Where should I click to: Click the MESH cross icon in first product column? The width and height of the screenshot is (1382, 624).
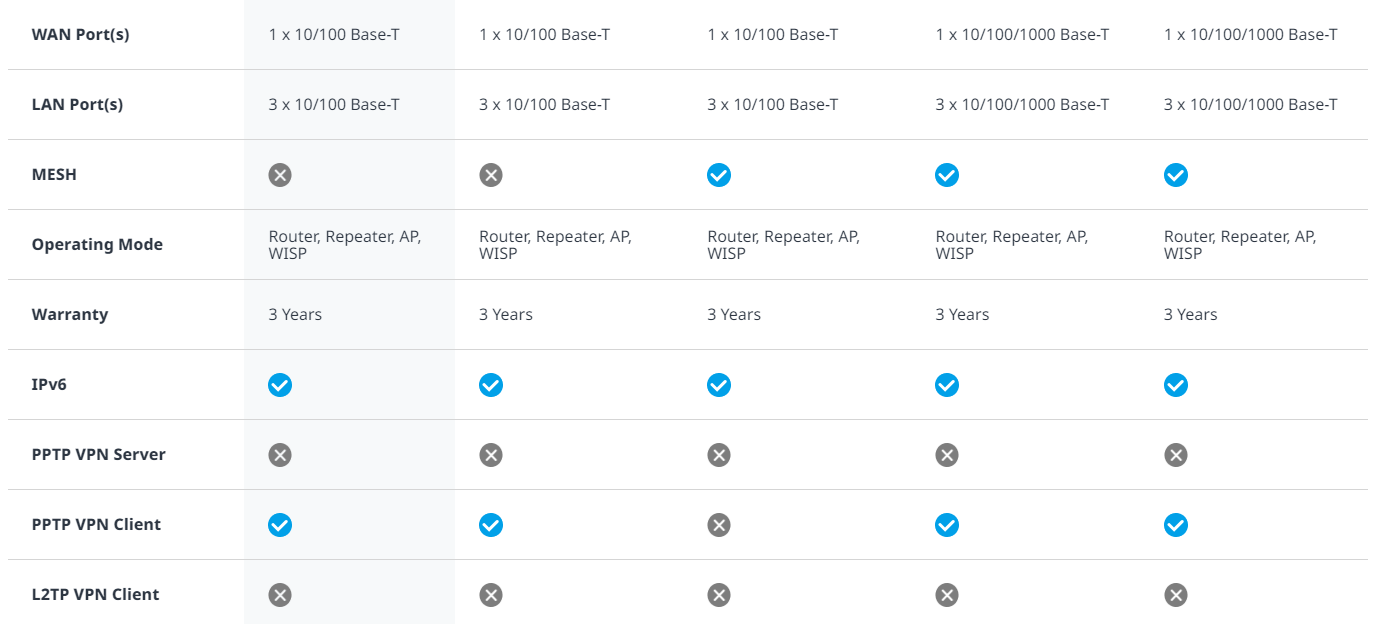coord(280,175)
